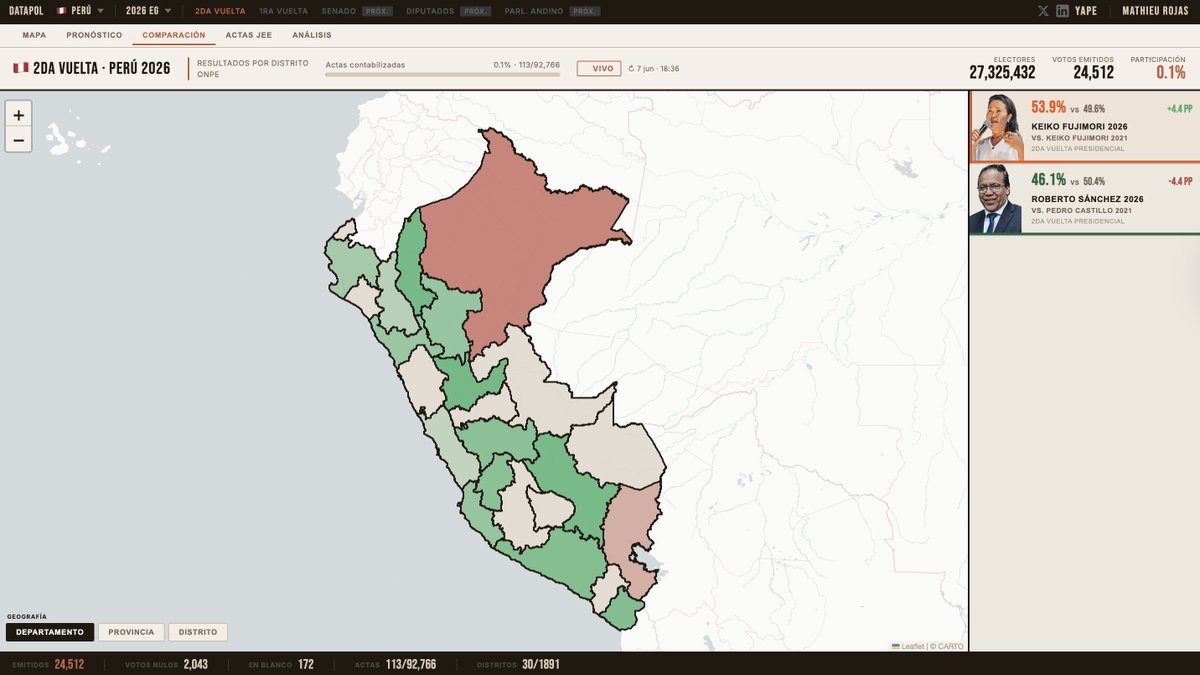The image size is (1200, 675).
Task: Click the +4.4 PP change value
Action: [1179, 108]
